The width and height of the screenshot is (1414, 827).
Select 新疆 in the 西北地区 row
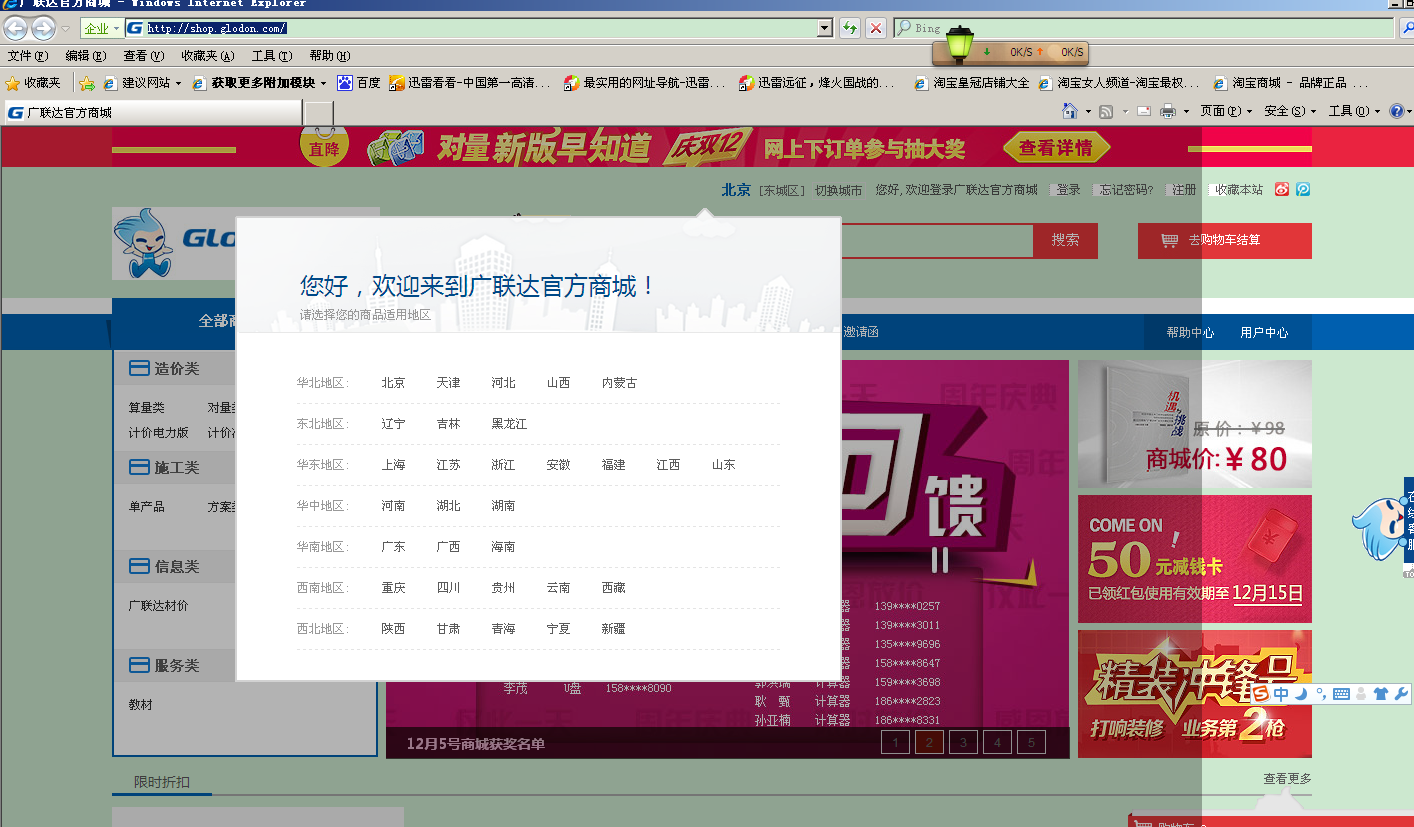tap(613, 629)
